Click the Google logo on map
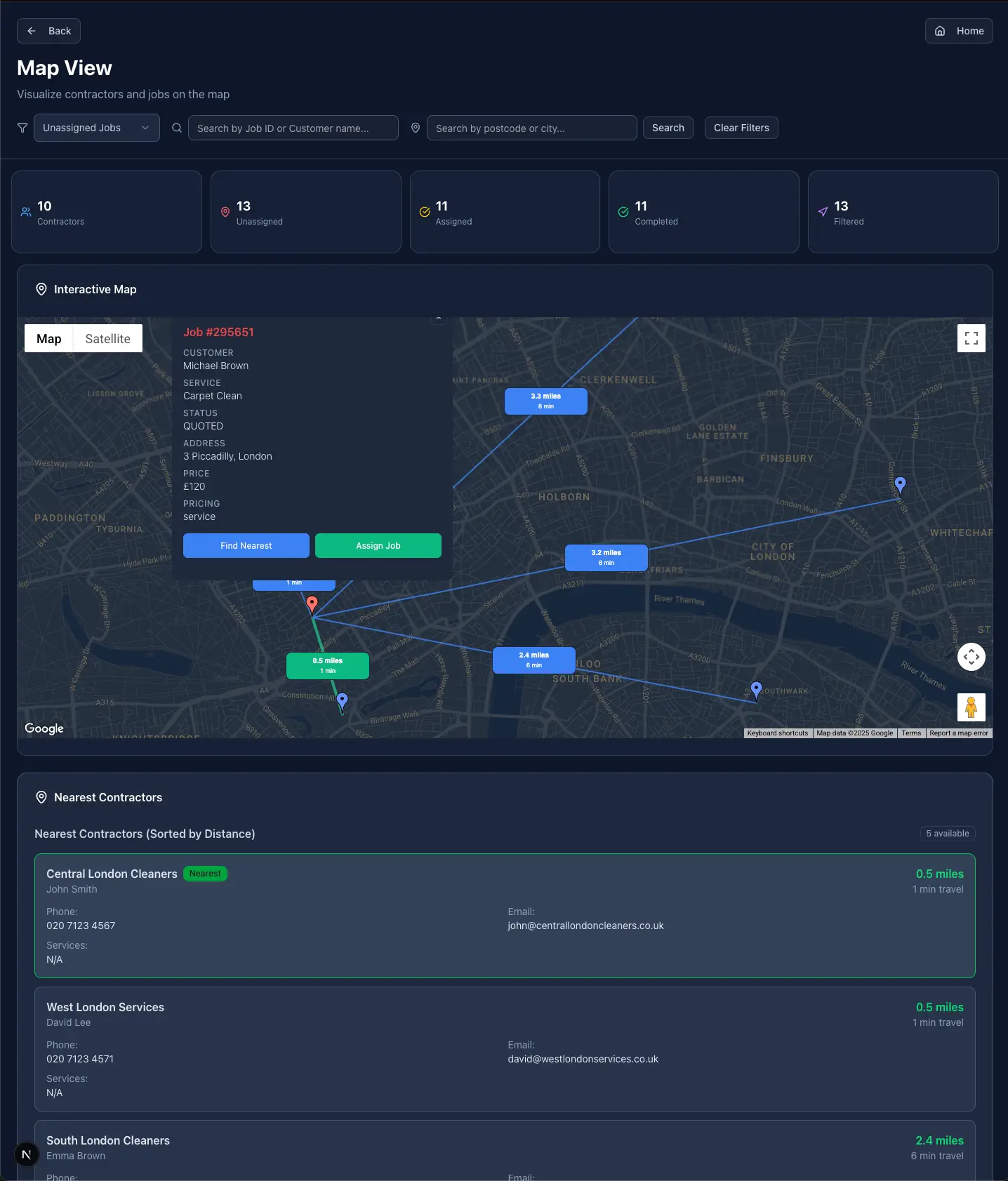Viewport: 1008px width, 1181px height. (x=44, y=728)
